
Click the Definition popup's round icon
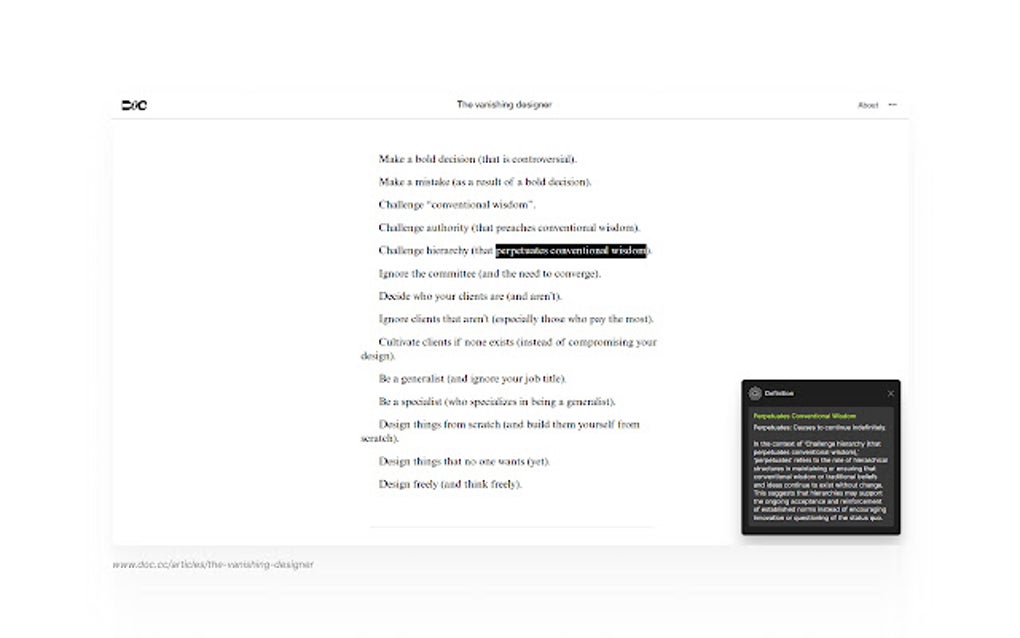[755, 393]
